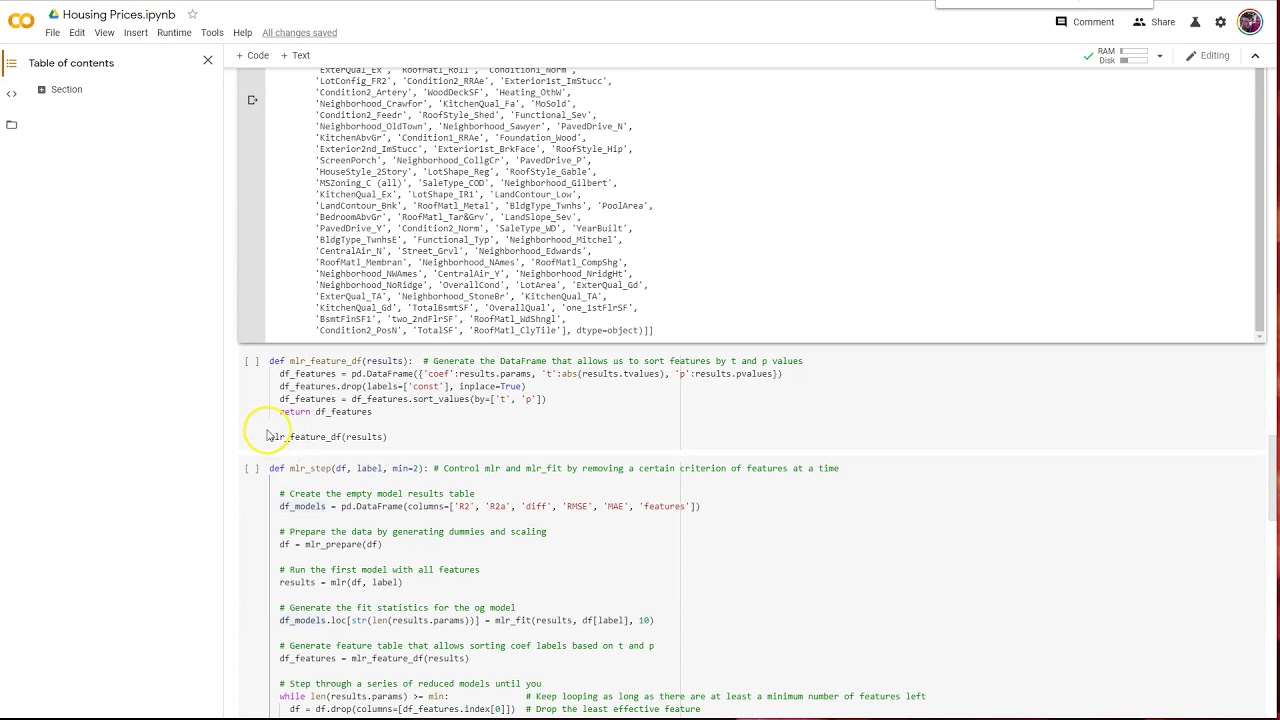The height and width of the screenshot is (720, 1280).
Task: Open the Tools menu
Action: tap(212, 33)
